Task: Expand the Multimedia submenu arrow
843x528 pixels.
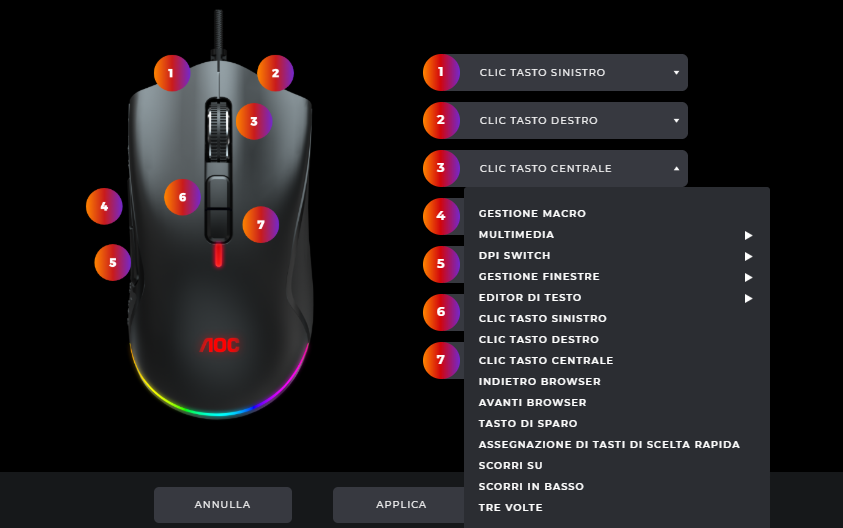Action: tap(748, 235)
